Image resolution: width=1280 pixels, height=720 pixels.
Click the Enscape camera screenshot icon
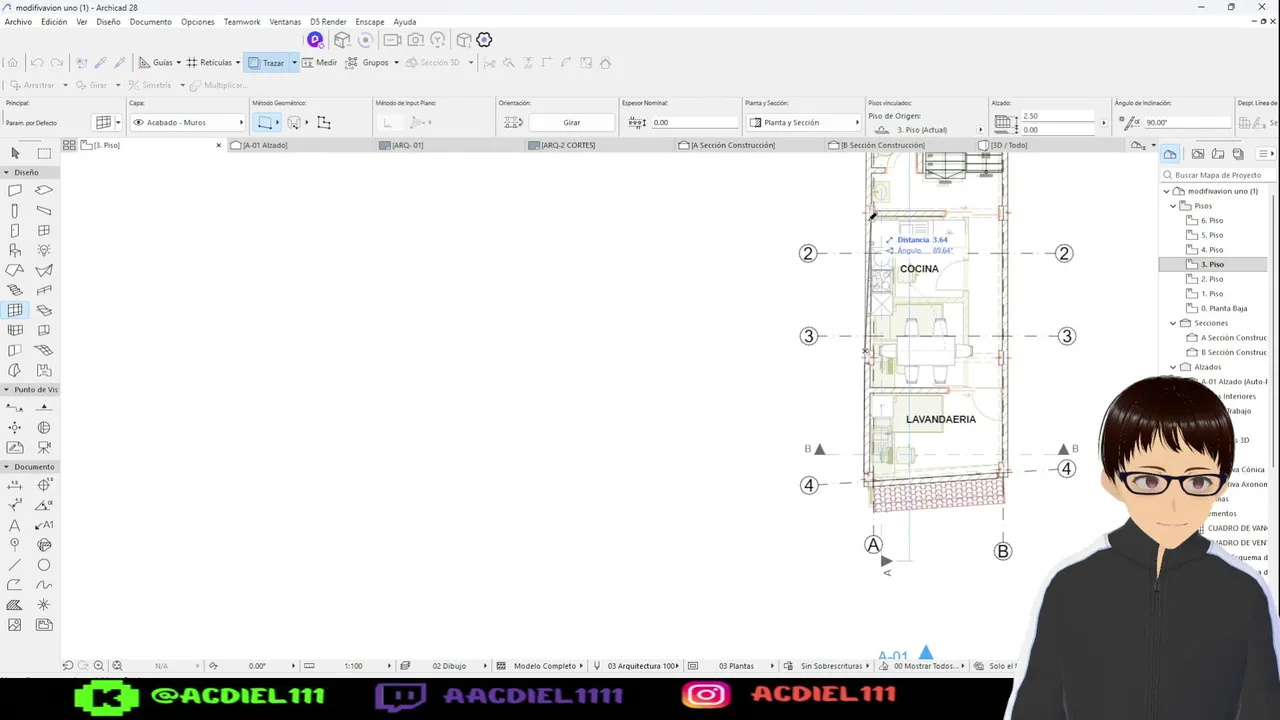pos(415,40)
